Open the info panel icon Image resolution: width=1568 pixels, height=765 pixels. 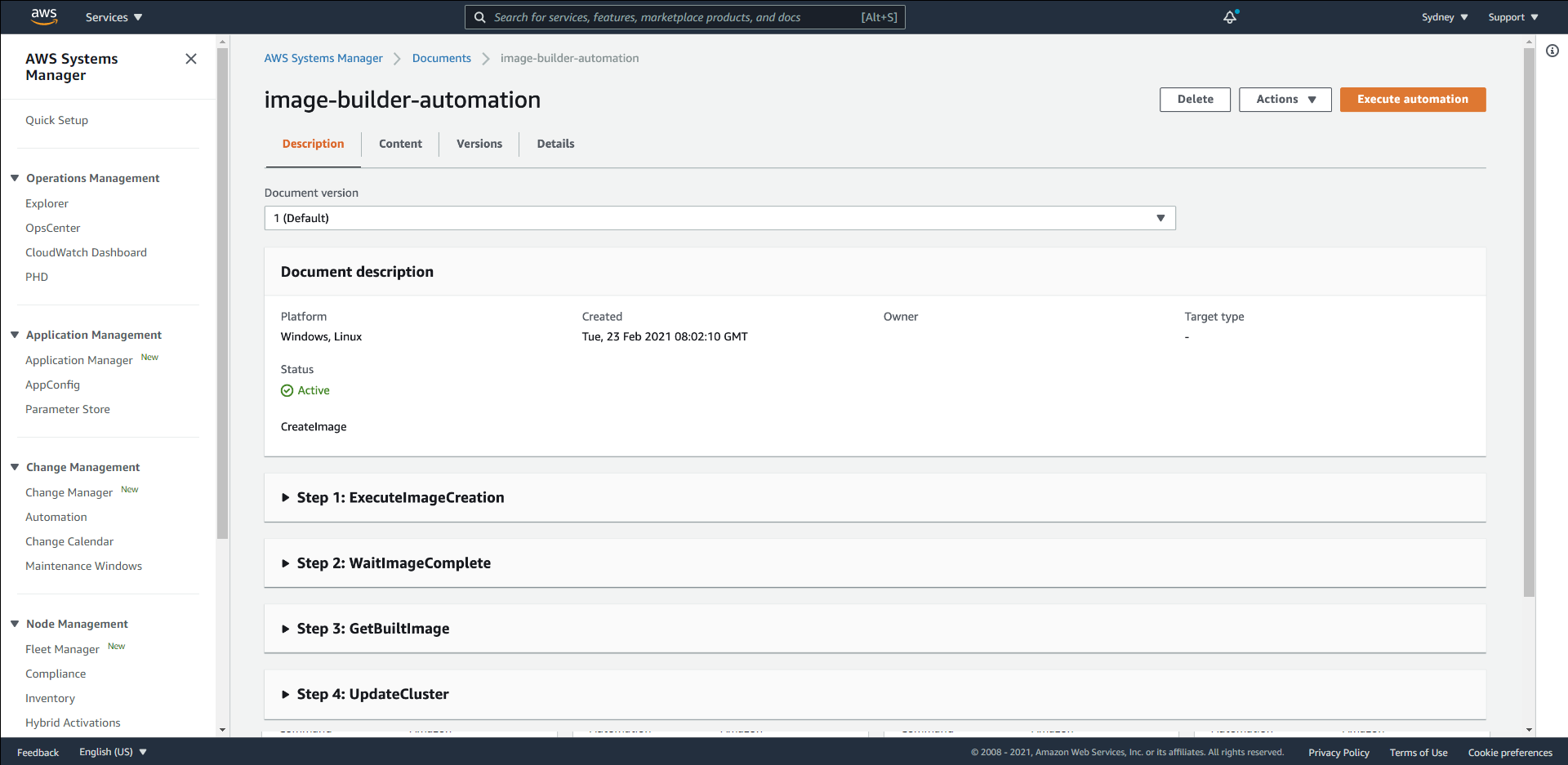(1552, 51)
